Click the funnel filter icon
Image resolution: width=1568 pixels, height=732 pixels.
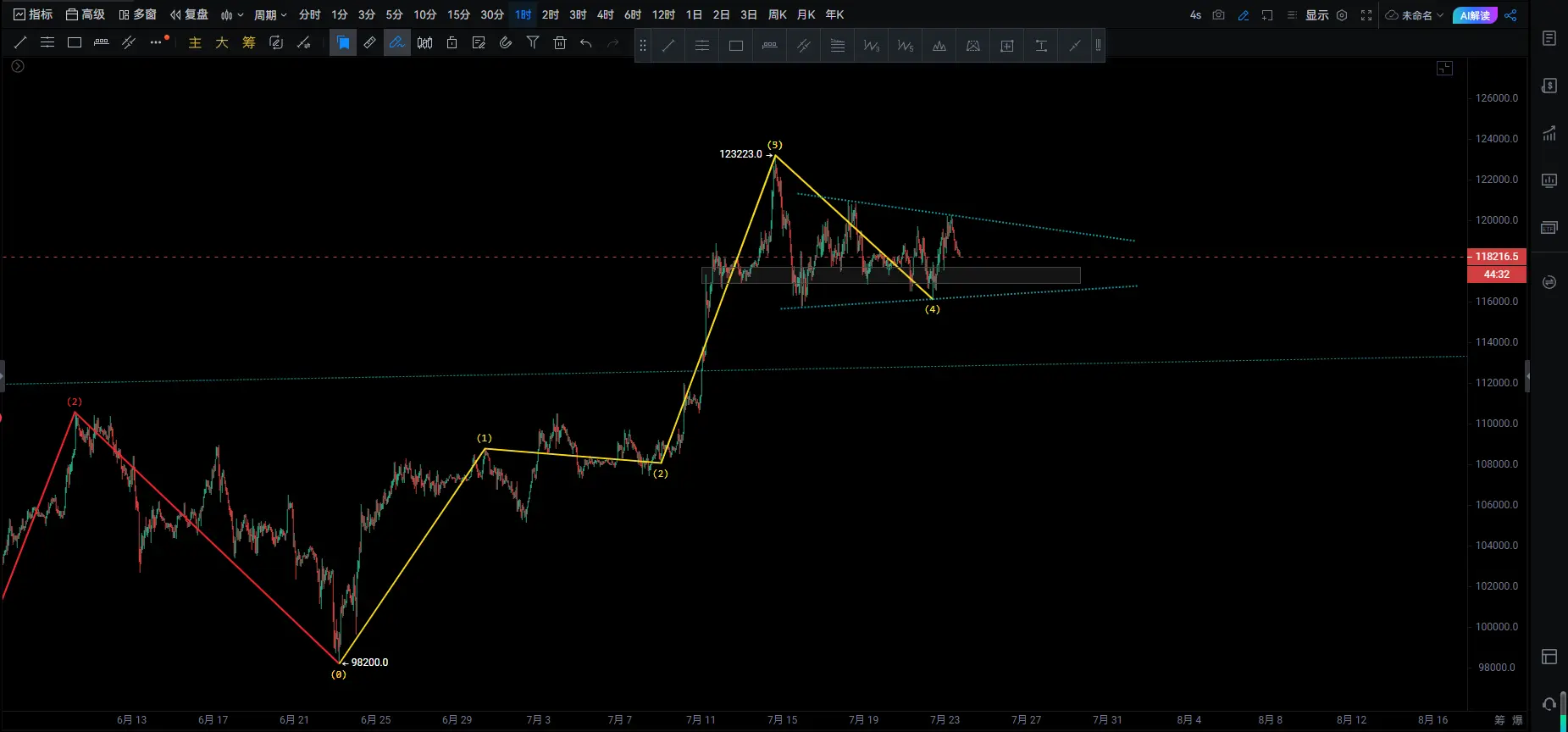533,42
